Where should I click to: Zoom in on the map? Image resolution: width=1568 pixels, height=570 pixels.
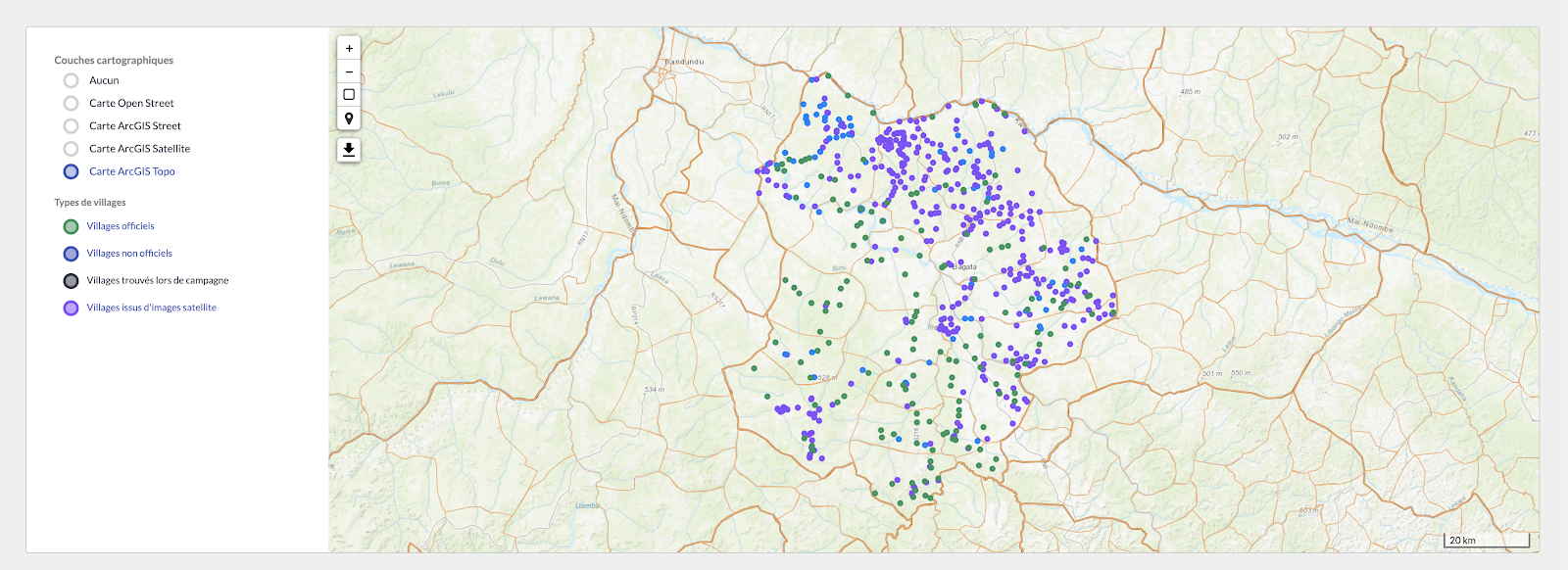click(x=349, y=48)
